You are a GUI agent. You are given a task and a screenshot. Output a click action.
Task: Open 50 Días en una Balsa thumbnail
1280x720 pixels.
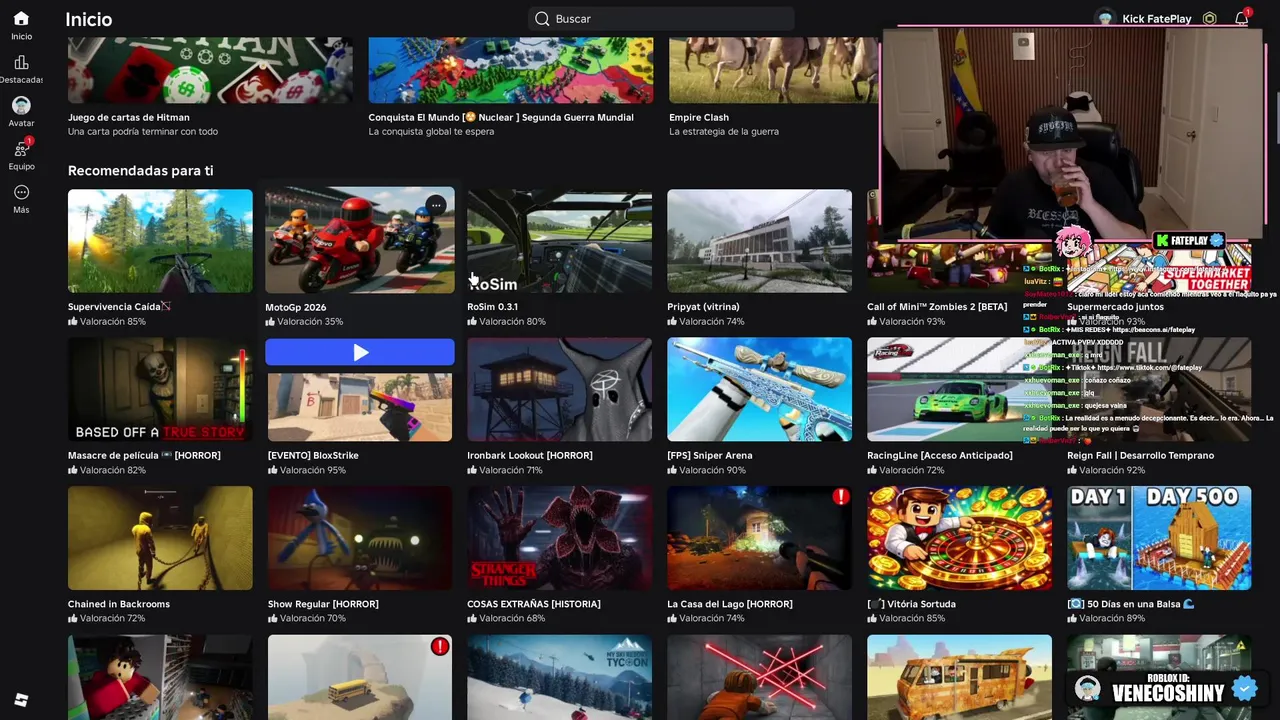1159,538
